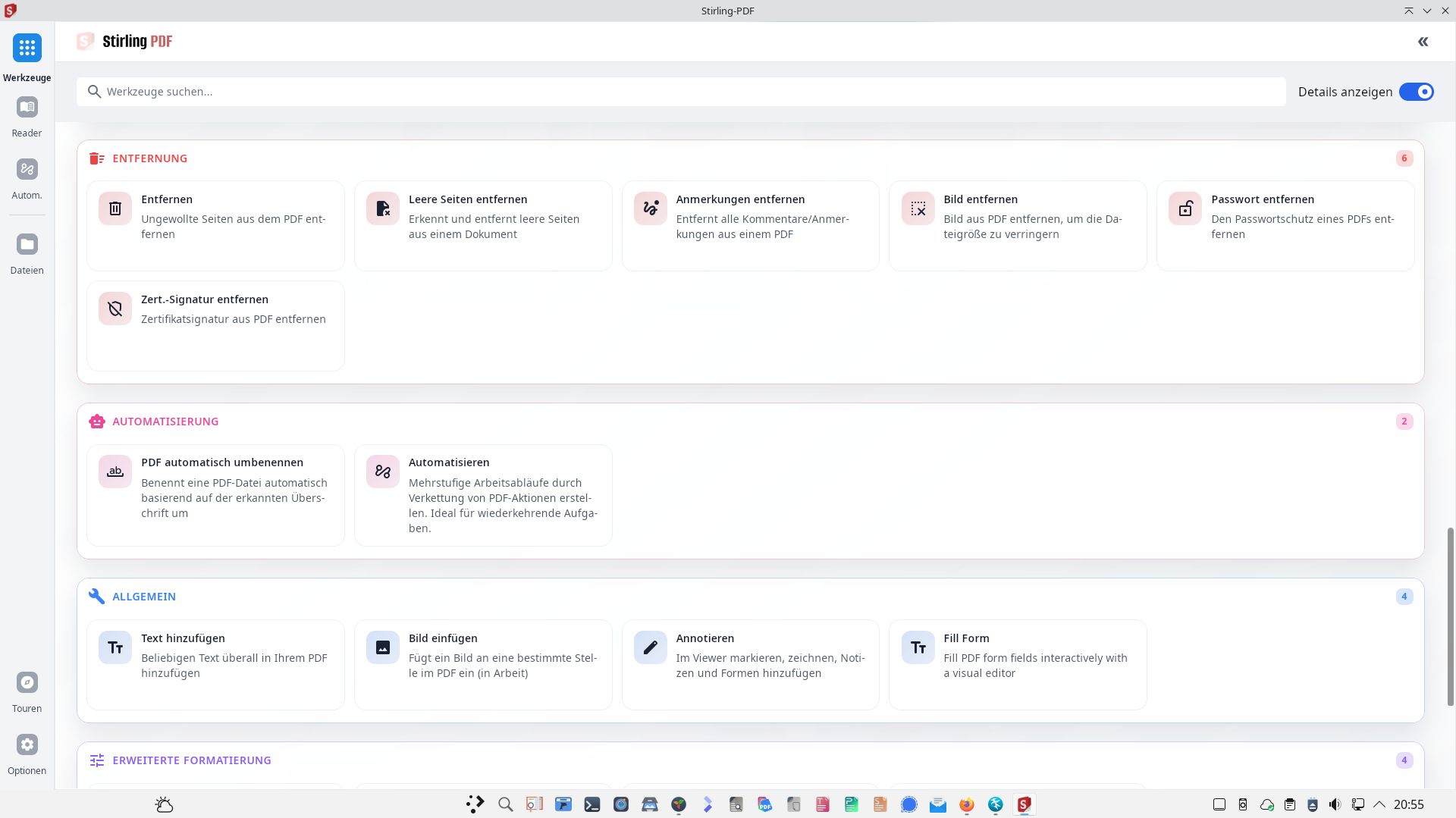Open the Annotieren pencil icon
The width and height of the screenshot is (1456, 818).
651,647
